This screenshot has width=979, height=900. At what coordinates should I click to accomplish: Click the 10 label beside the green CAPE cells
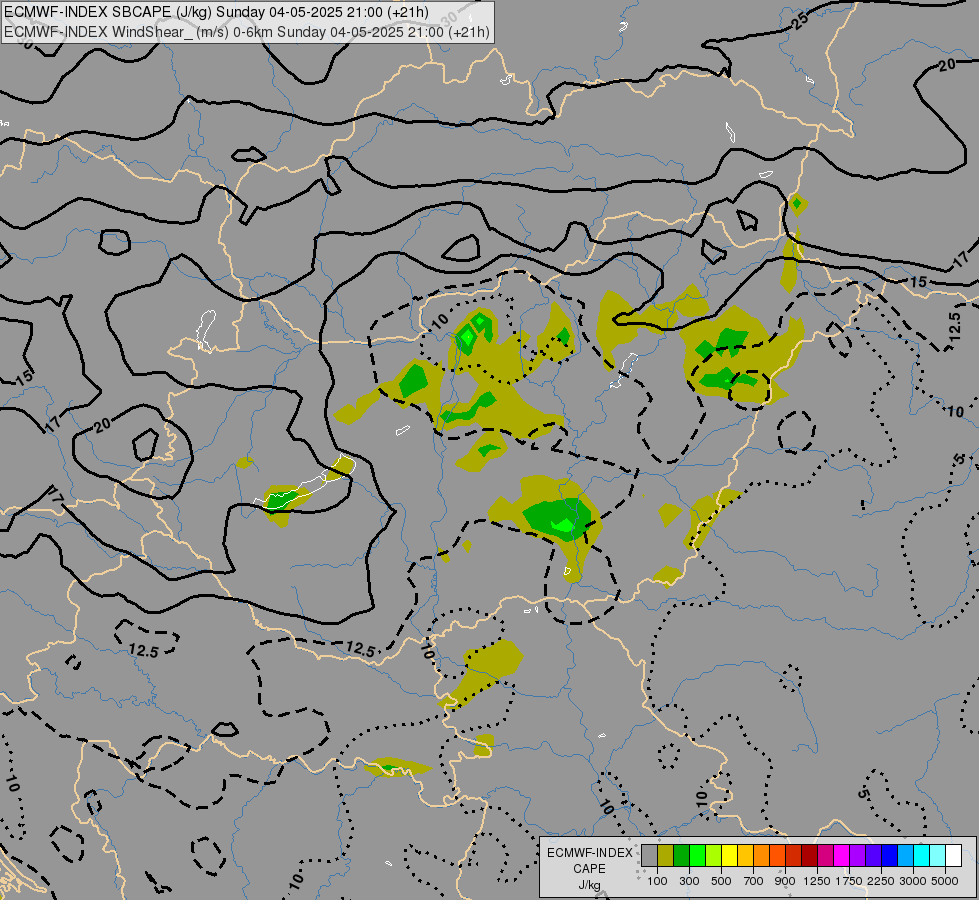click(440, 322)
